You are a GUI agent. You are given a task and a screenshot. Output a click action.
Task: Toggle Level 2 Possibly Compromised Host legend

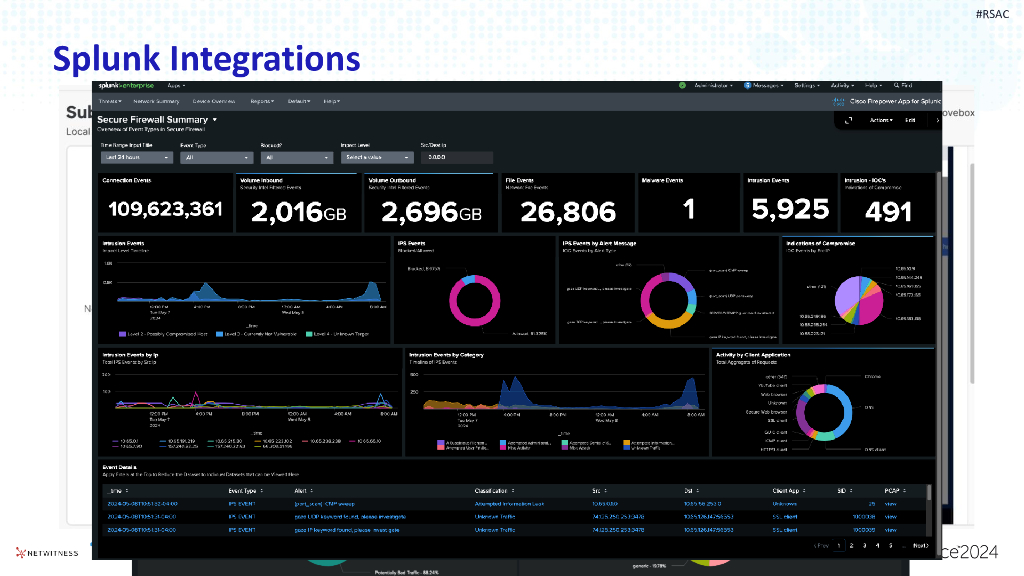[163, 334]
